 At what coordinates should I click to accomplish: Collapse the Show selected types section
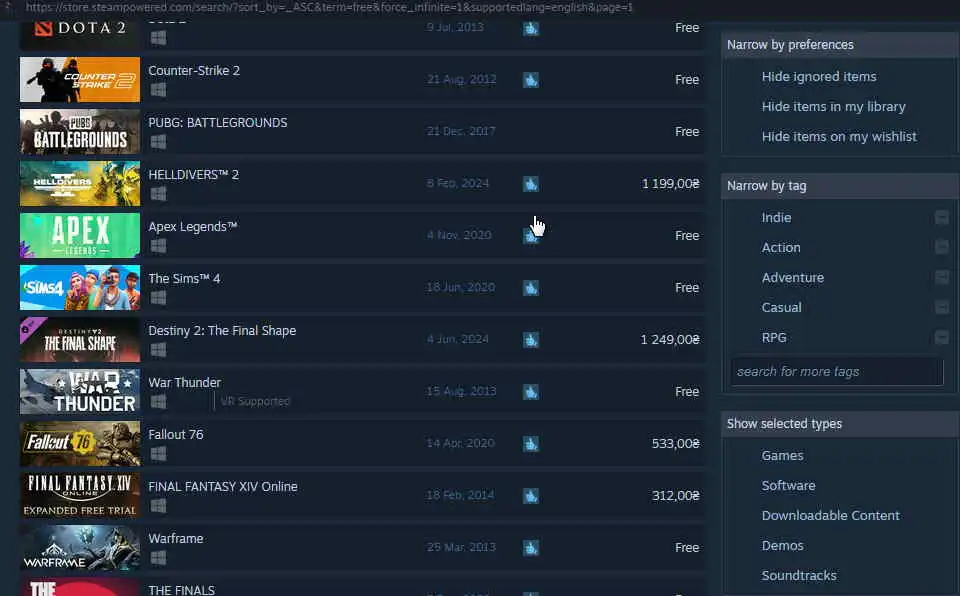[x=840, y=424]
